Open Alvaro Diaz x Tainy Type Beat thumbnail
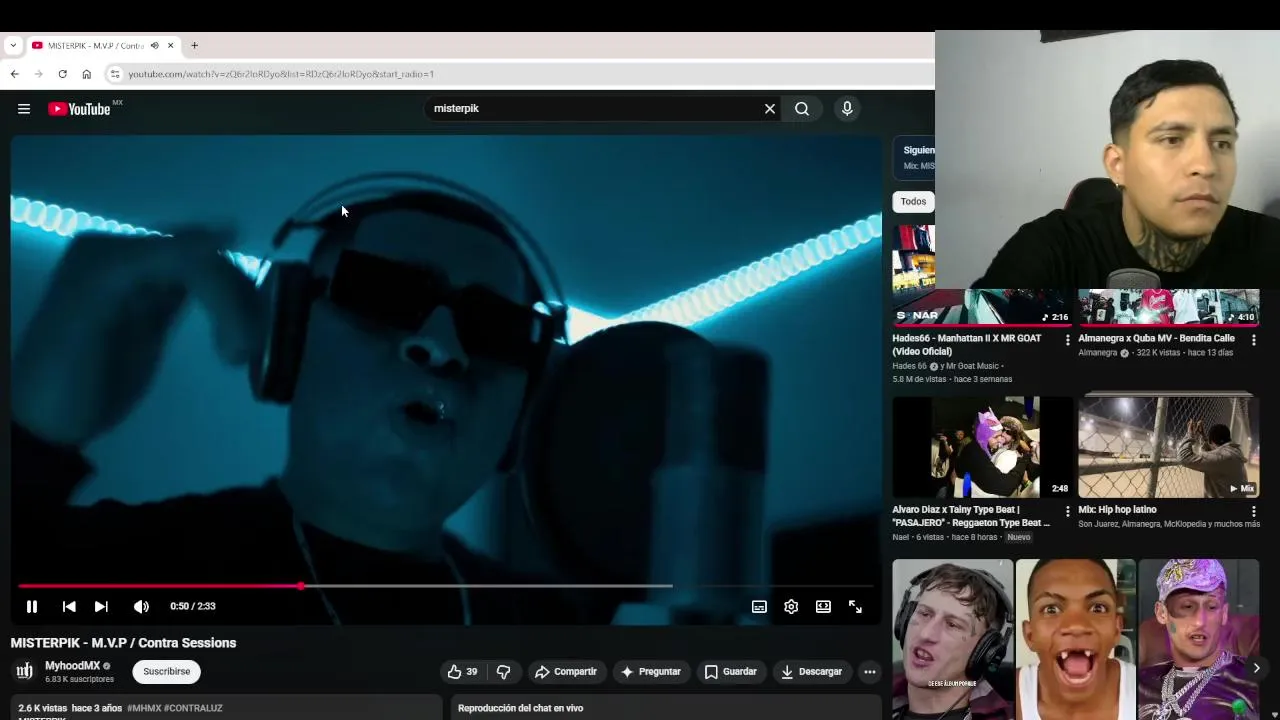1280x720 pixels. click(982, 447)
